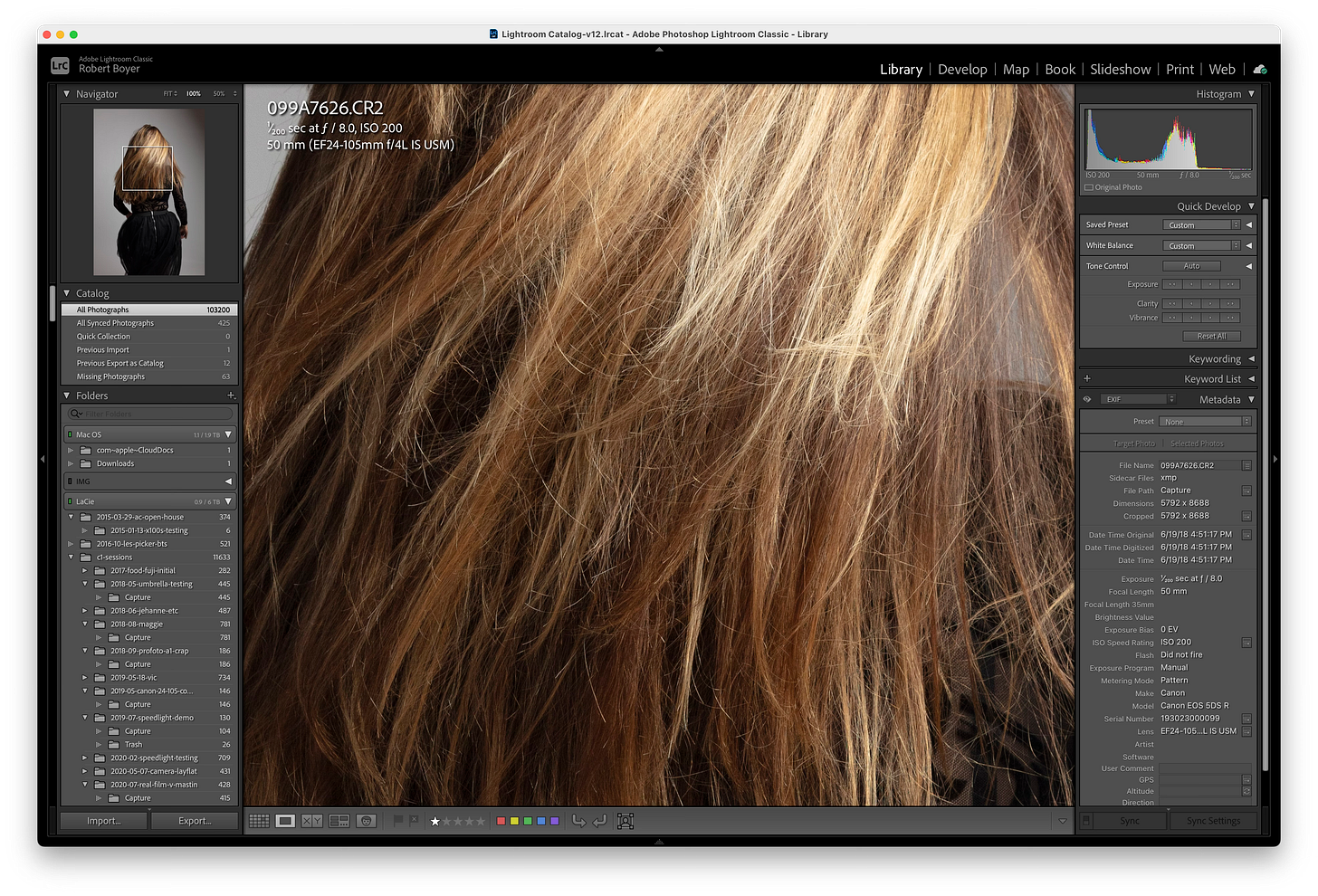This screenshot has width=1318, height=896.
Task: Open the White Balance Custom dropdown
Action: click(x=1201, y=245)
